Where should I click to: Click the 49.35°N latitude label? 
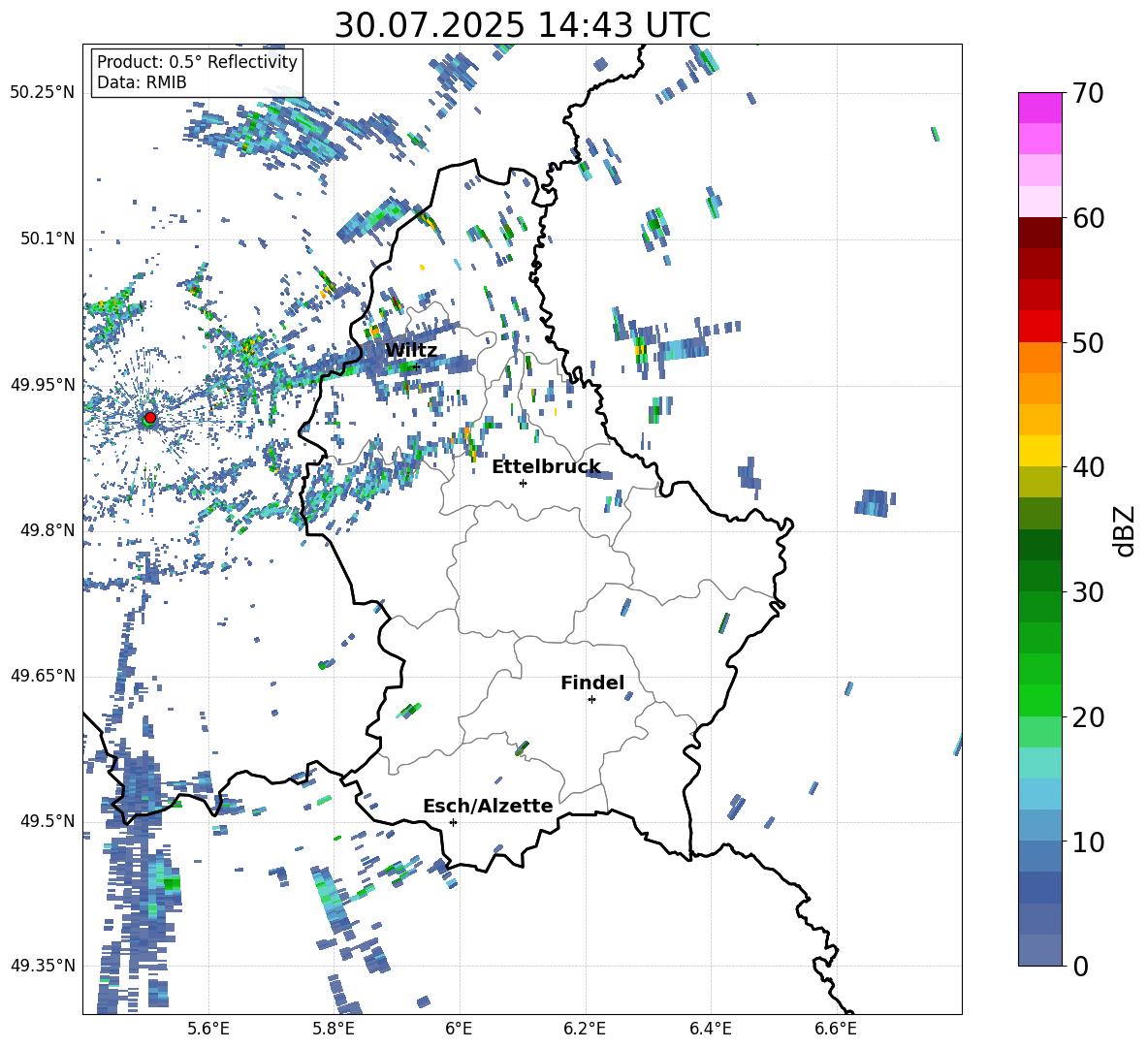pos(43,966)
